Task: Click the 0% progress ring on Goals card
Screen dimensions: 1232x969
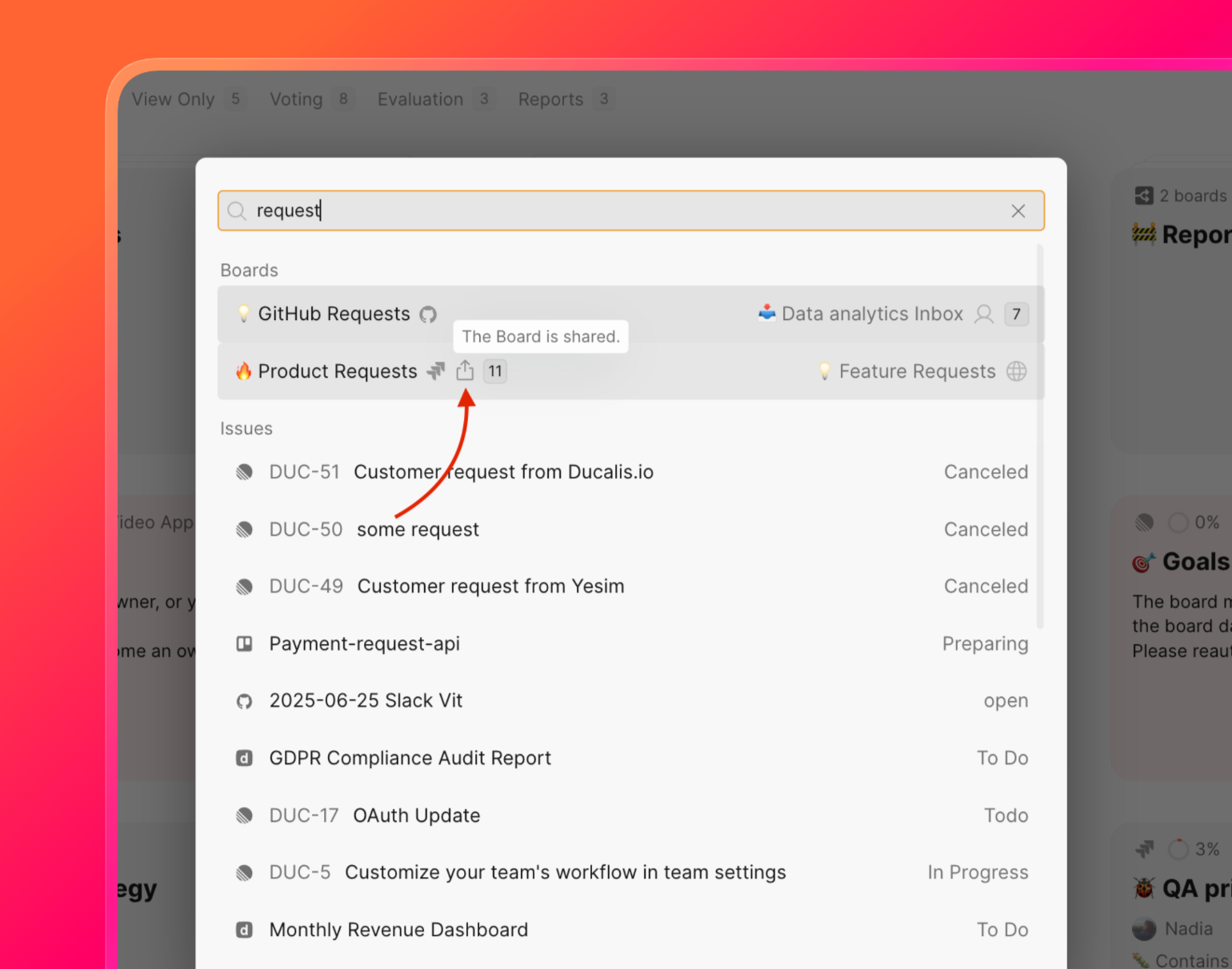Action: pyautogui.click(x=1178, y=523)
